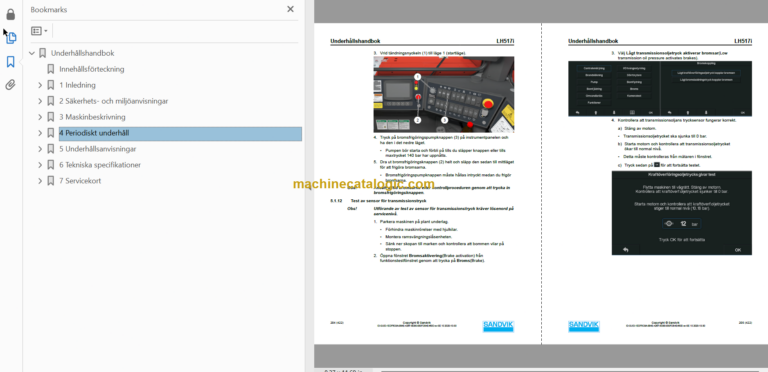Go to Innehållsförteckning bookmark
Image resolution: width=768 pixels, height=372 pixels.
tap(92, 69)
